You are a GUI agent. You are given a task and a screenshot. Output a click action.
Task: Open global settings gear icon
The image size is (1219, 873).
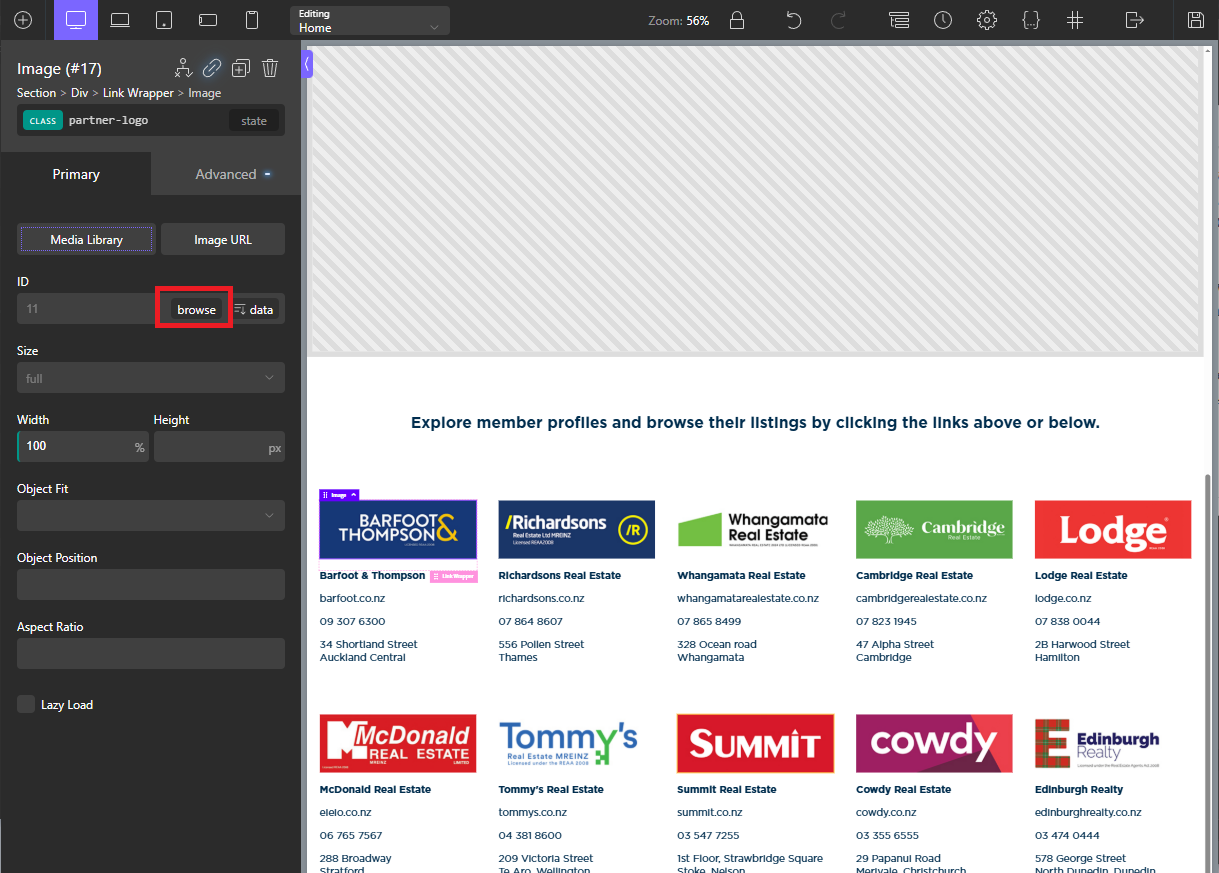pos(987,20)
